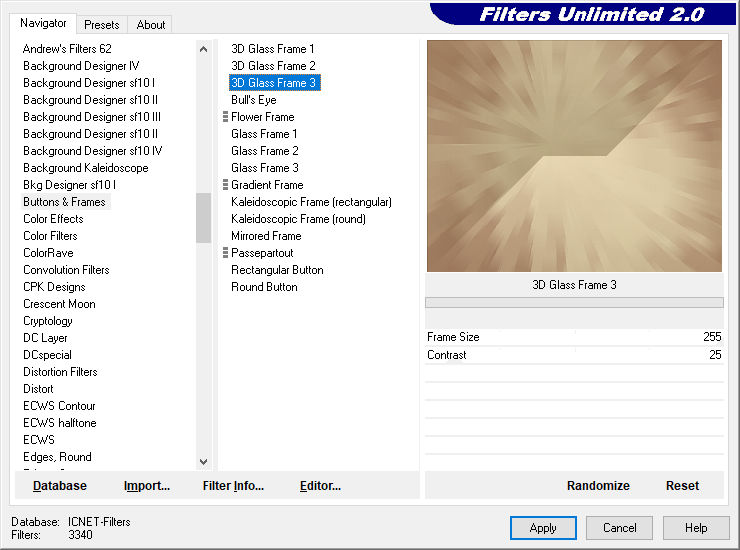Image resolution: width=740 pixels, height=550 pixels.
Task: Click the Flower Frame marker icon
Action: point(225,117)
